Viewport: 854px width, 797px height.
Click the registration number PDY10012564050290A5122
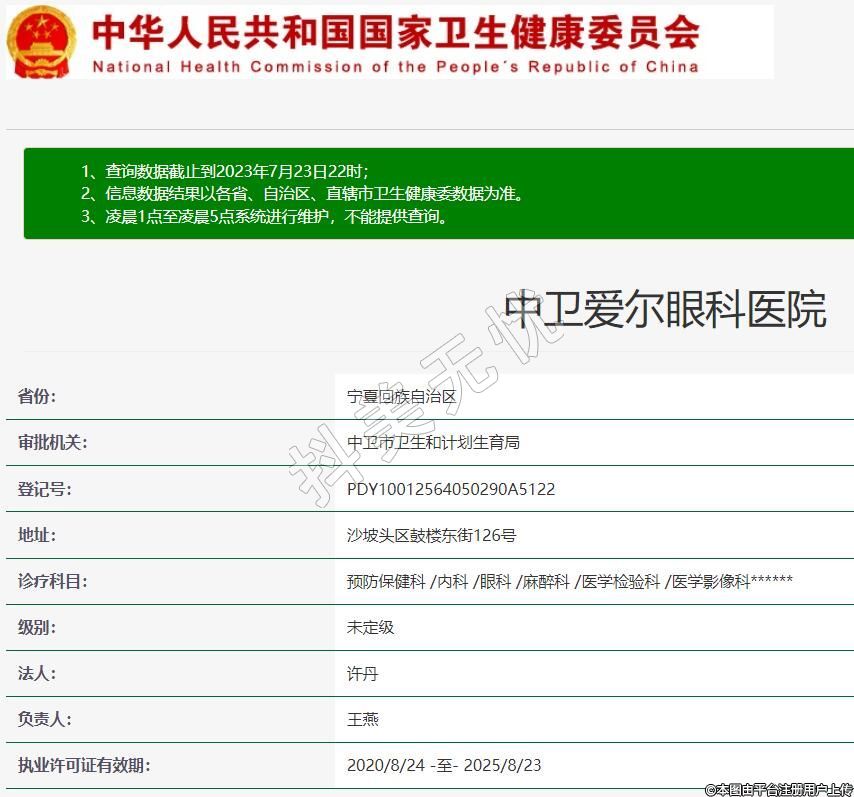tap(450, 489)
